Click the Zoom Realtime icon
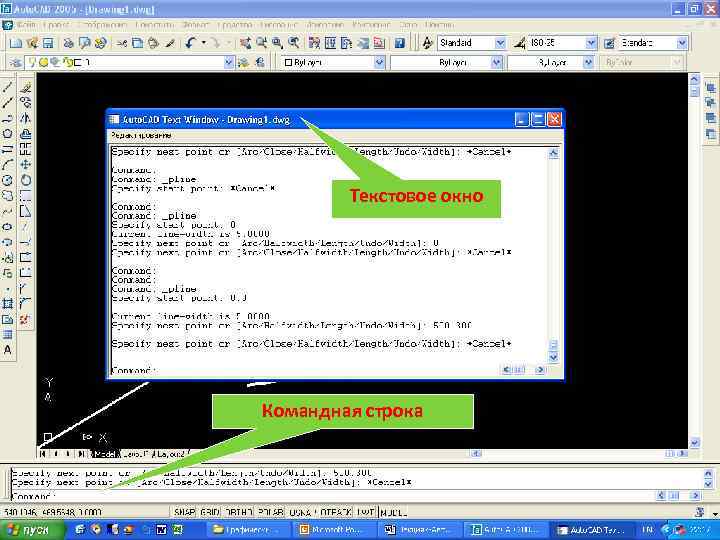The width and height of the screenshot is (720, 540). click(x=261, y=43)
